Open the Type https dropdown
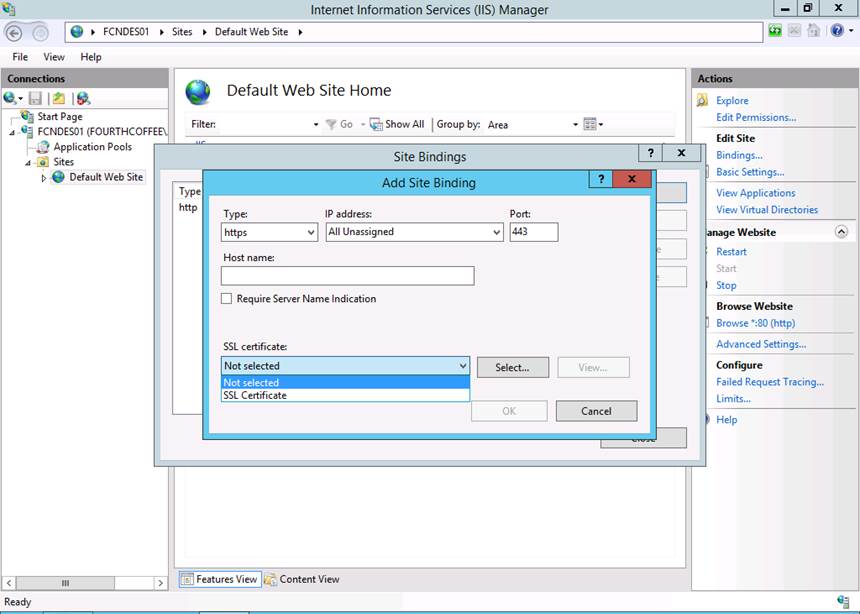 click(x=269, y=232)
